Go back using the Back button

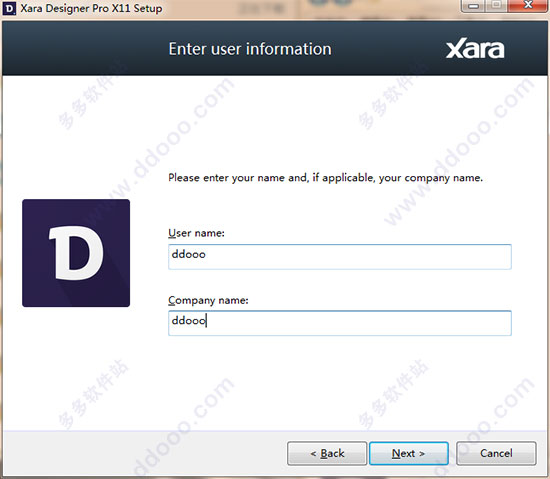(x=327, y=453)
